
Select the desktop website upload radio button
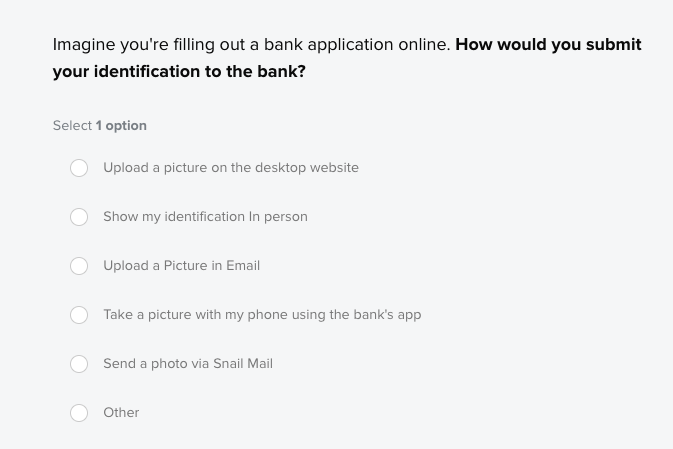(x=79, y=168)
